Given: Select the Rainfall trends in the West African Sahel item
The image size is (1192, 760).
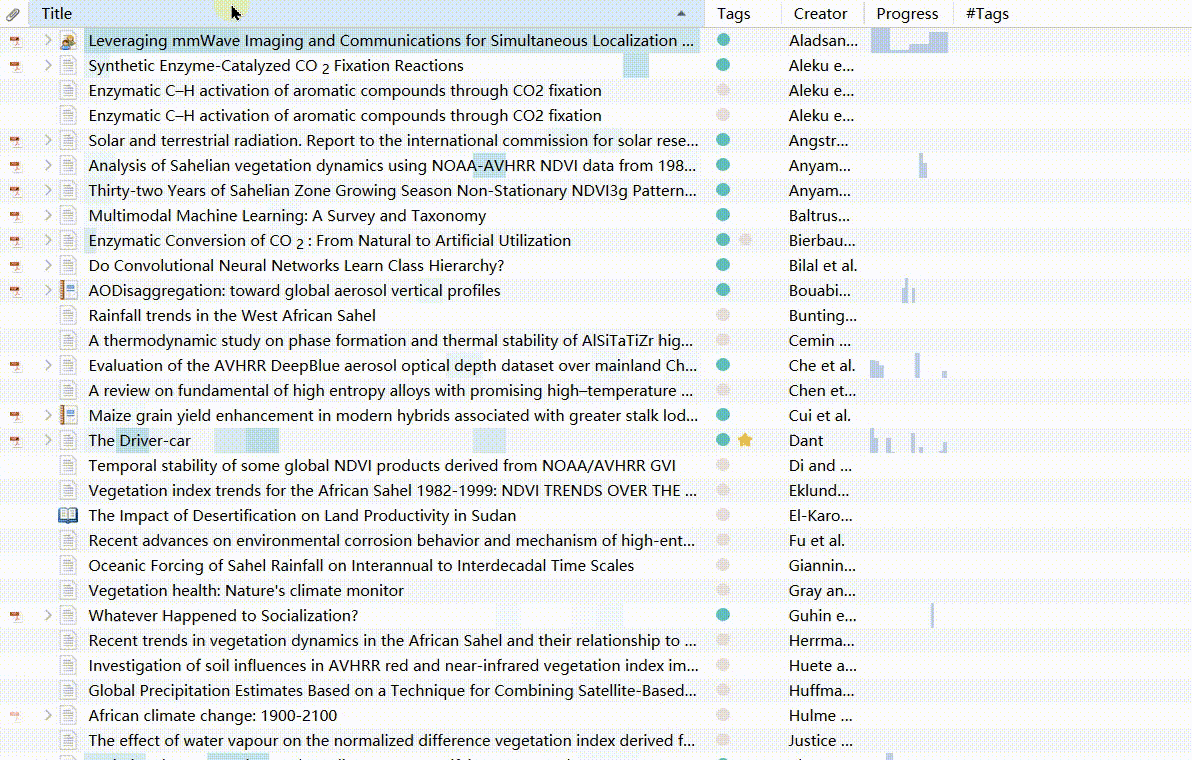Looking at the screenshot, I should pos(232,316).
